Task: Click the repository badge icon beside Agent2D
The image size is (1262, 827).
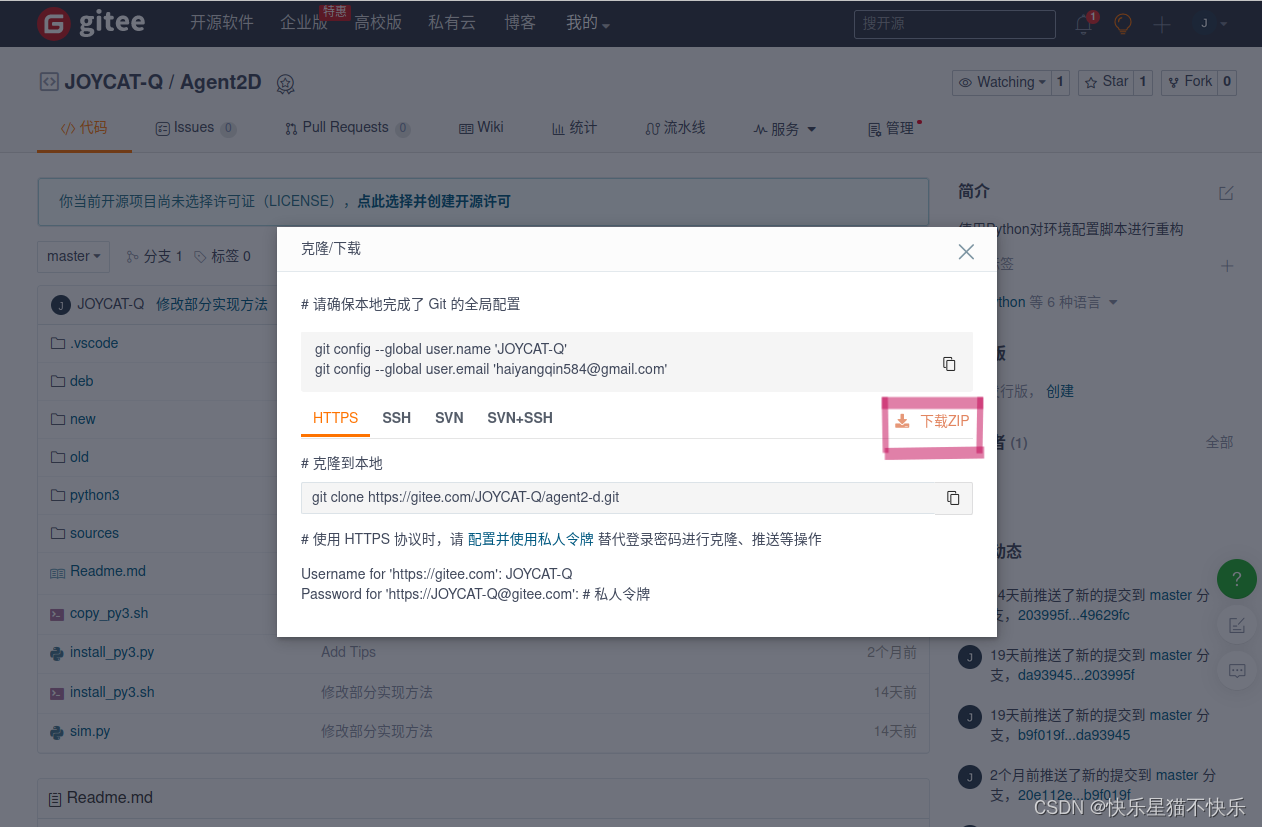Action: tap(286, 84)
